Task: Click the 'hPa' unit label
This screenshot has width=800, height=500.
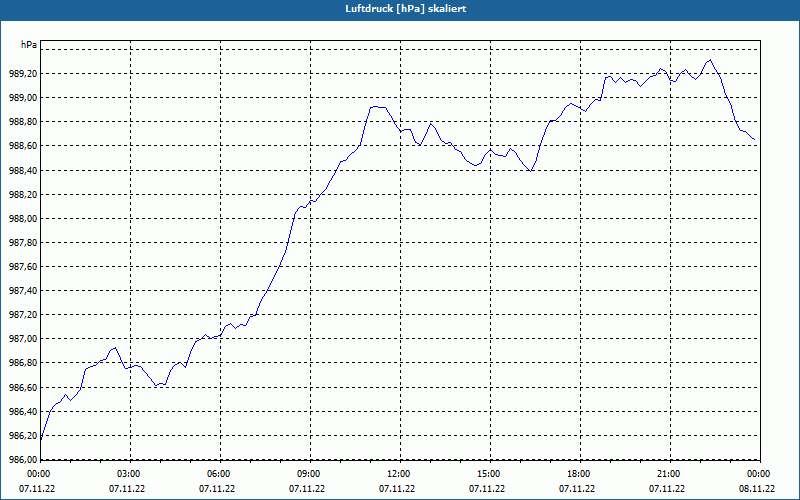Action: 29,45
